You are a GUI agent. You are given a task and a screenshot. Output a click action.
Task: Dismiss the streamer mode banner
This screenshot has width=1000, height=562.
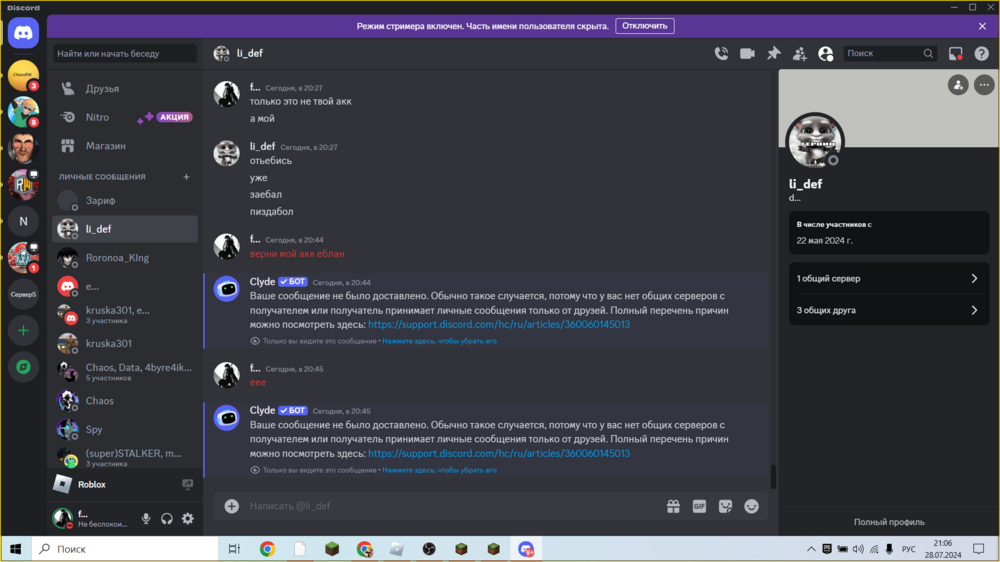pos(982,26)
